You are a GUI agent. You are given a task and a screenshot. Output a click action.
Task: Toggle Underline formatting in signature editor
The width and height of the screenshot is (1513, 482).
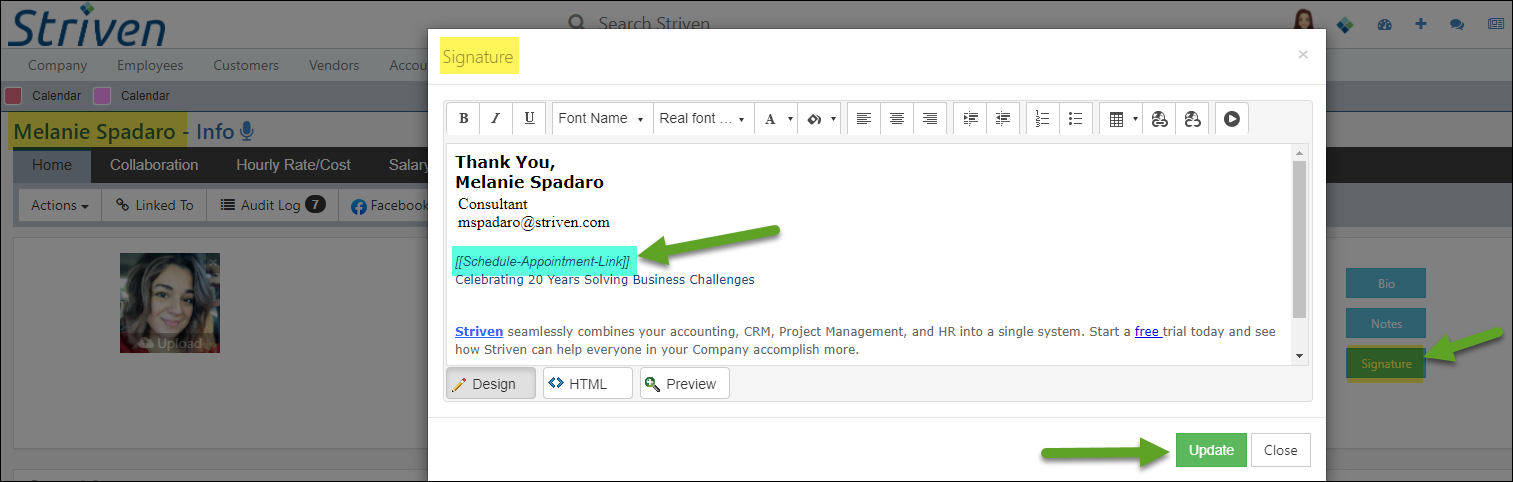point(529,118)
